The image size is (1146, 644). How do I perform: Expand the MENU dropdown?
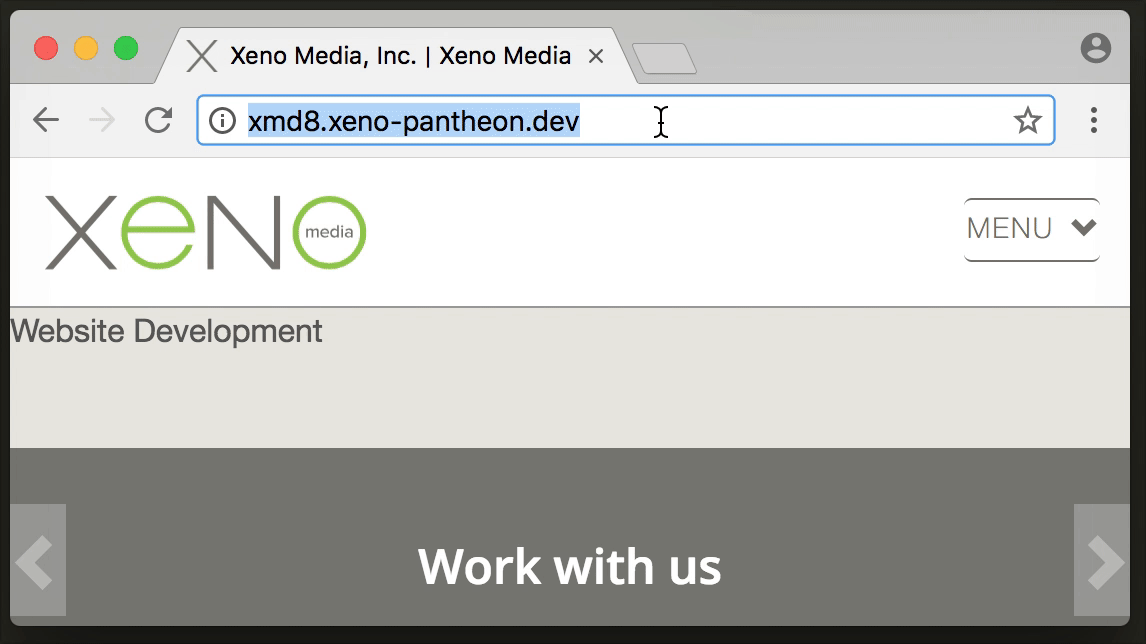(x=1031, y=229)
